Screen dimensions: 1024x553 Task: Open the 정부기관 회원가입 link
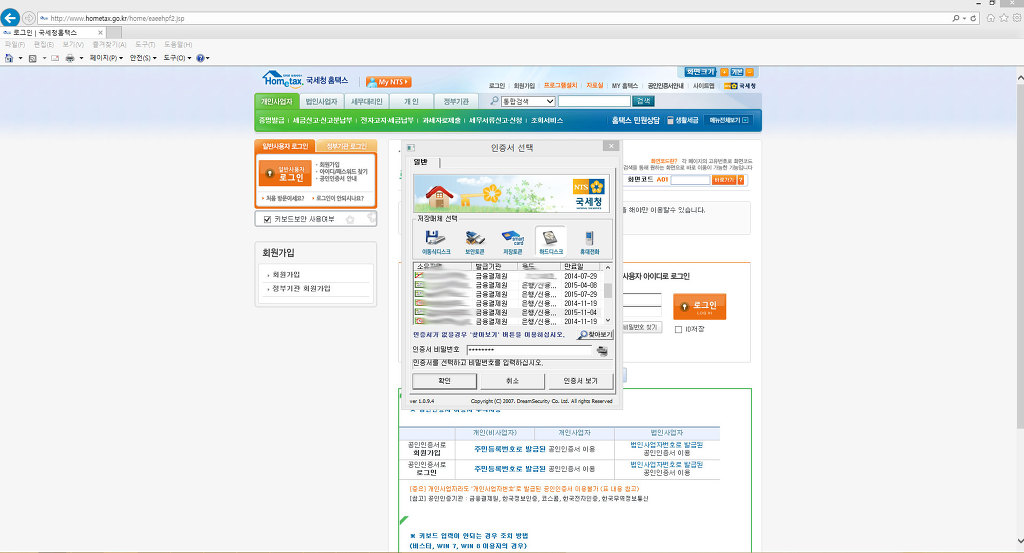[301, 289]
